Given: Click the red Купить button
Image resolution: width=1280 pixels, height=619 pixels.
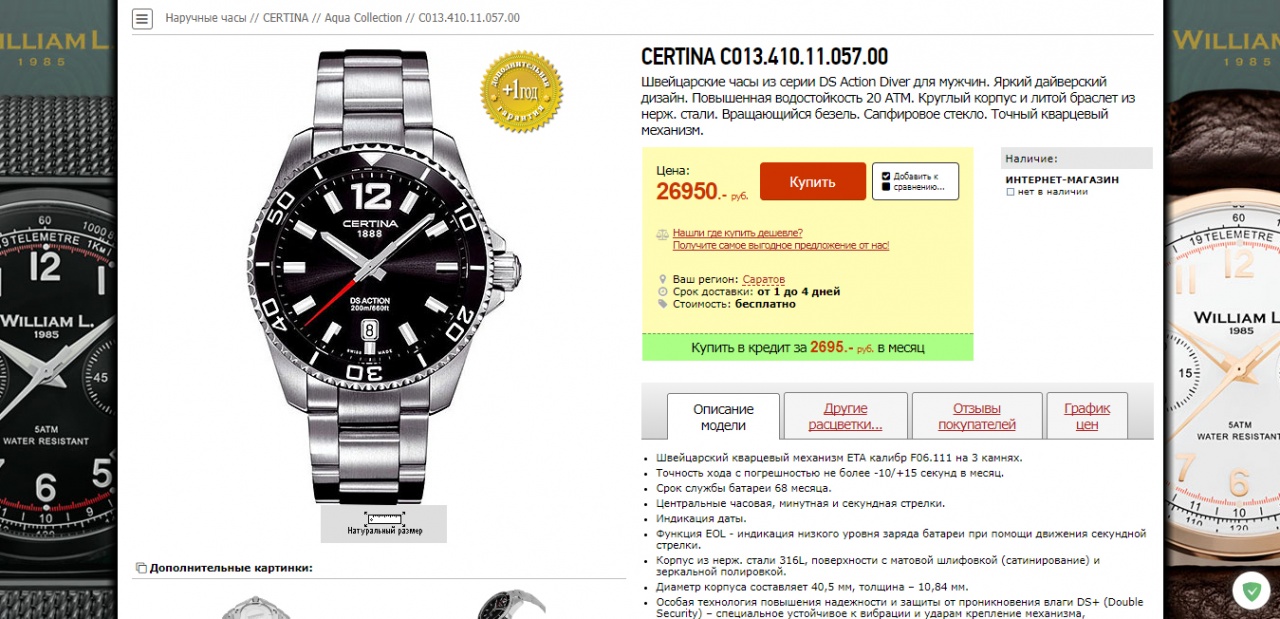Looking at the screenshot, I should (x=812, y=182).
